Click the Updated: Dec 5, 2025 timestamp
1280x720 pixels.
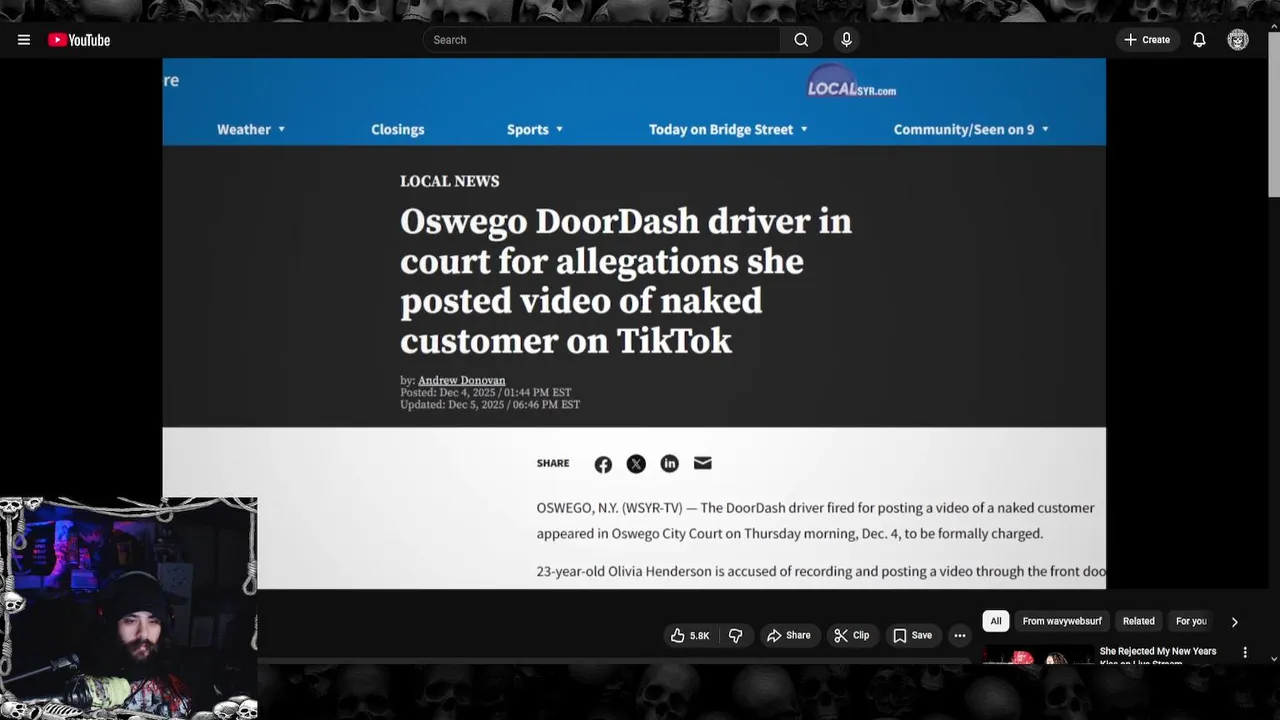pyautogui.click(x=490, y=404)
